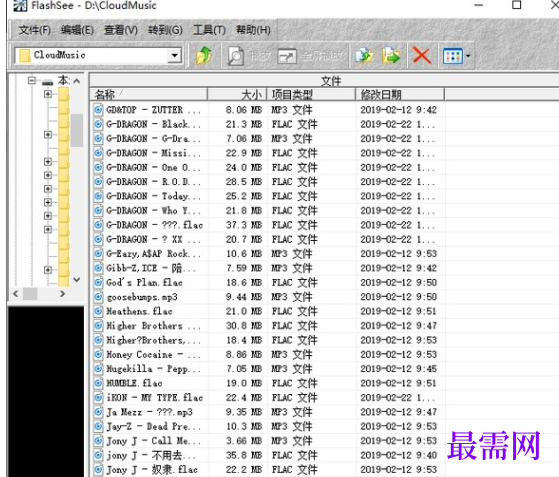Click file icon of God's Plan.flac

click(x=98, y=282)
